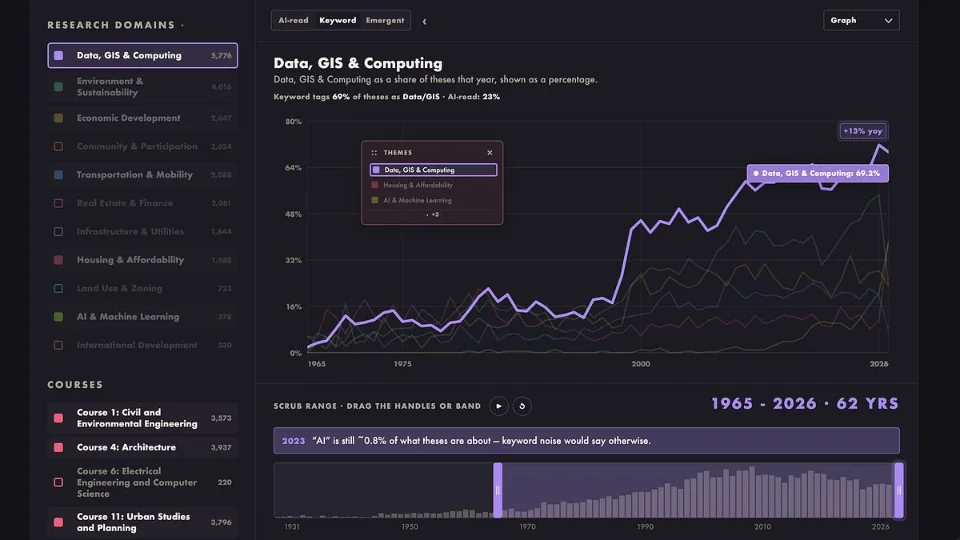Toggle Course 4: Architecture swatch
Viewport: 960px width, 540px height.
(58, 448)
